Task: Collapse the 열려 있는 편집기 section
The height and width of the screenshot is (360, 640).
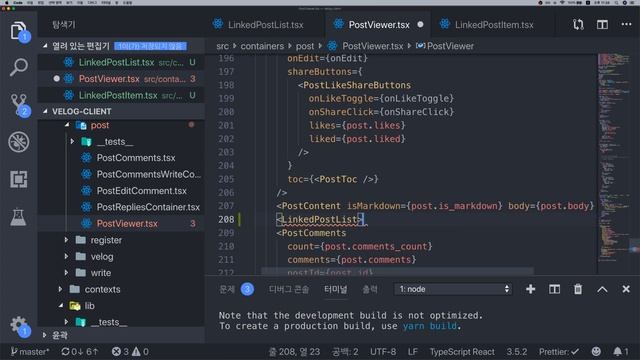Action: (x=121, y=46)
